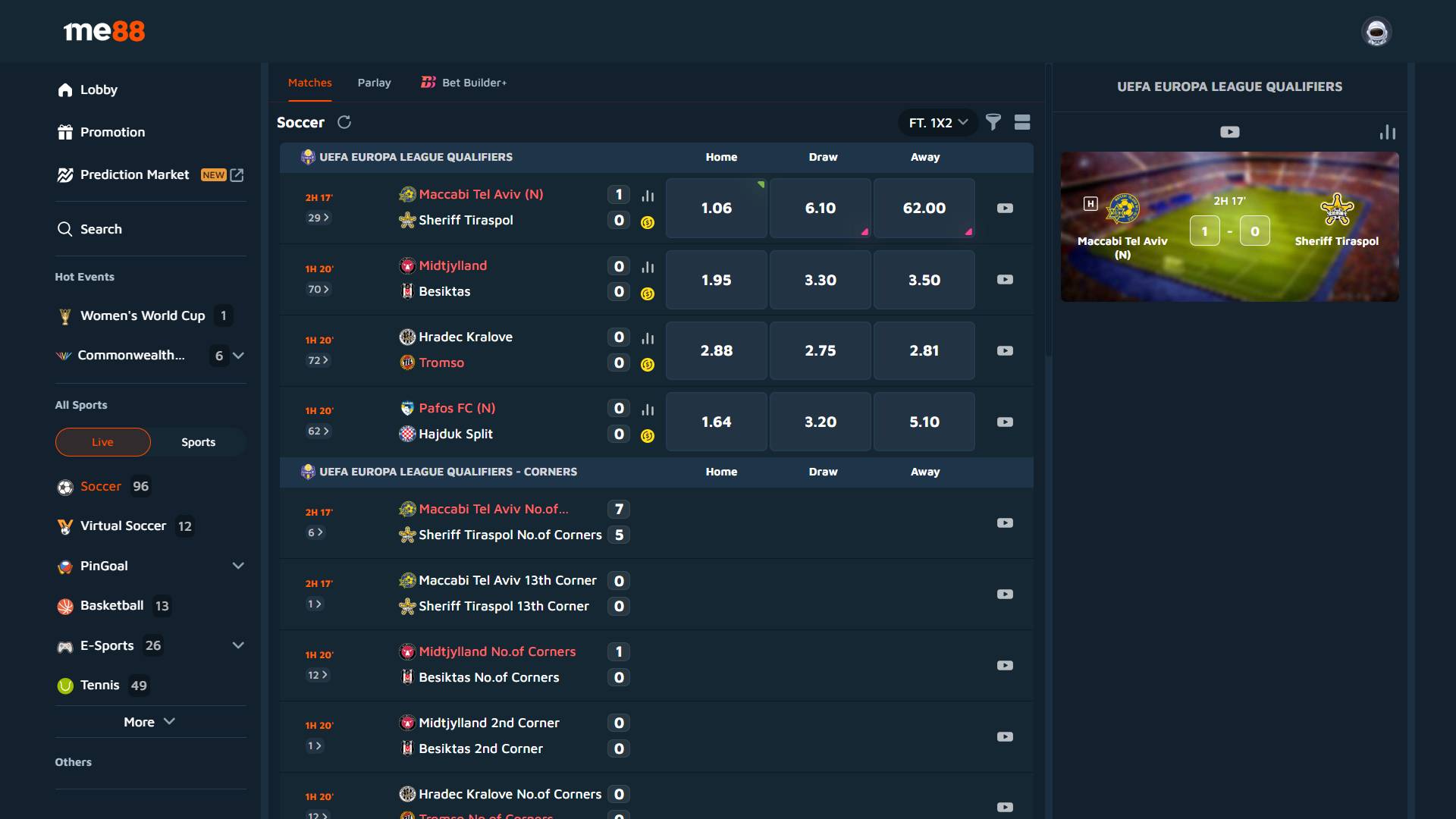Expand the PinGoal sports group

point(238,566)
